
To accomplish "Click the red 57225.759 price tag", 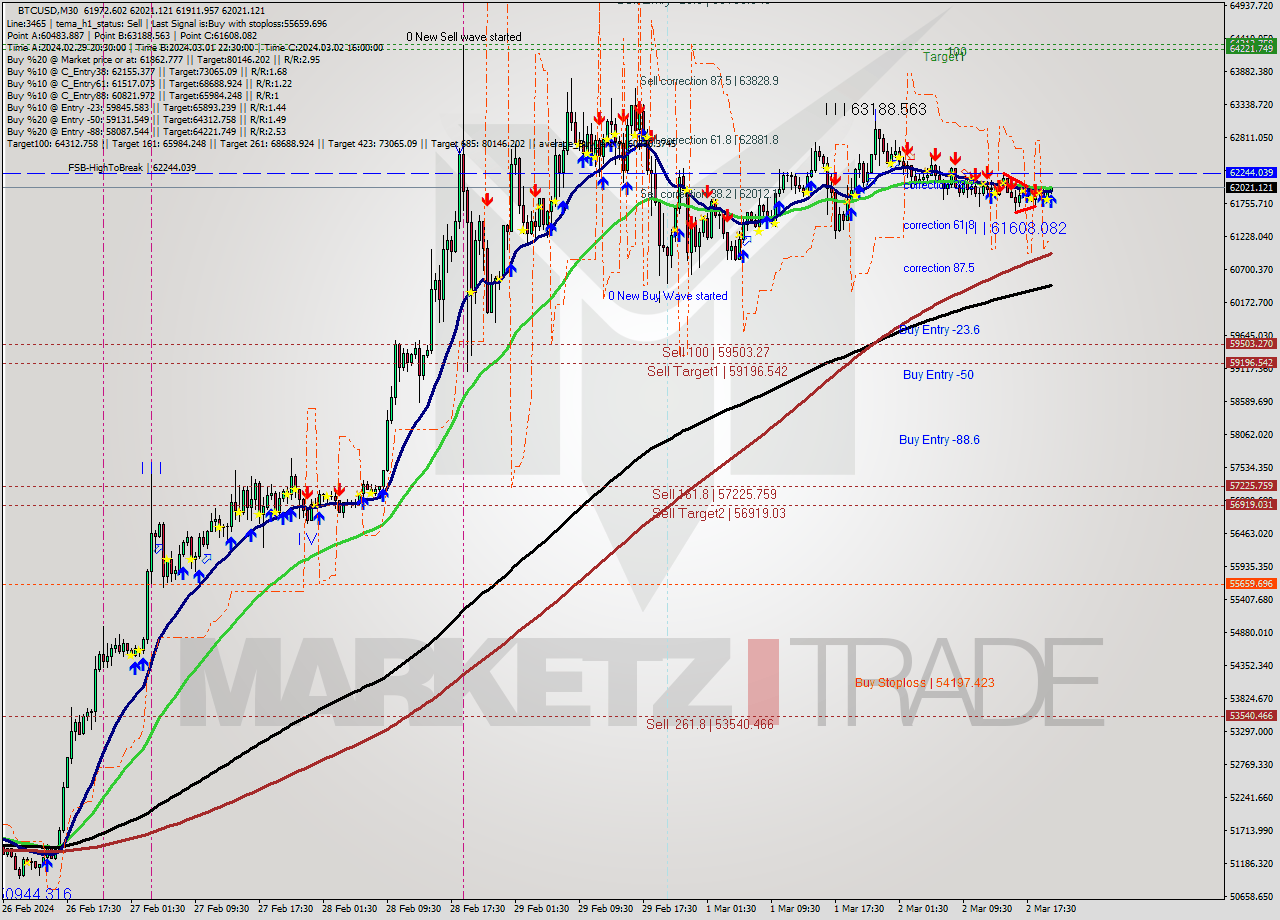I will pyautogui.click(x=1251, y=486).
